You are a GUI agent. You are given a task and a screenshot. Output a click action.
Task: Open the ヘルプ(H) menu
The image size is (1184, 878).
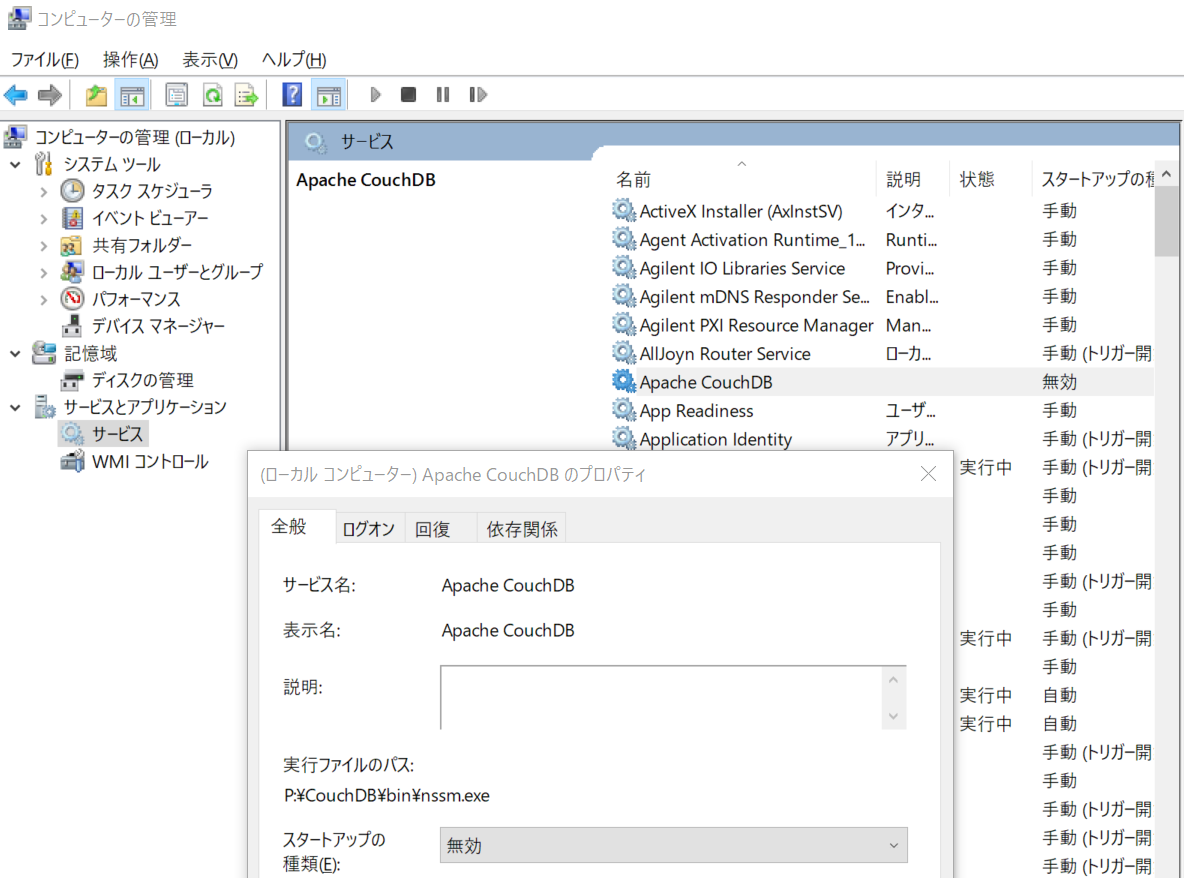294,60
